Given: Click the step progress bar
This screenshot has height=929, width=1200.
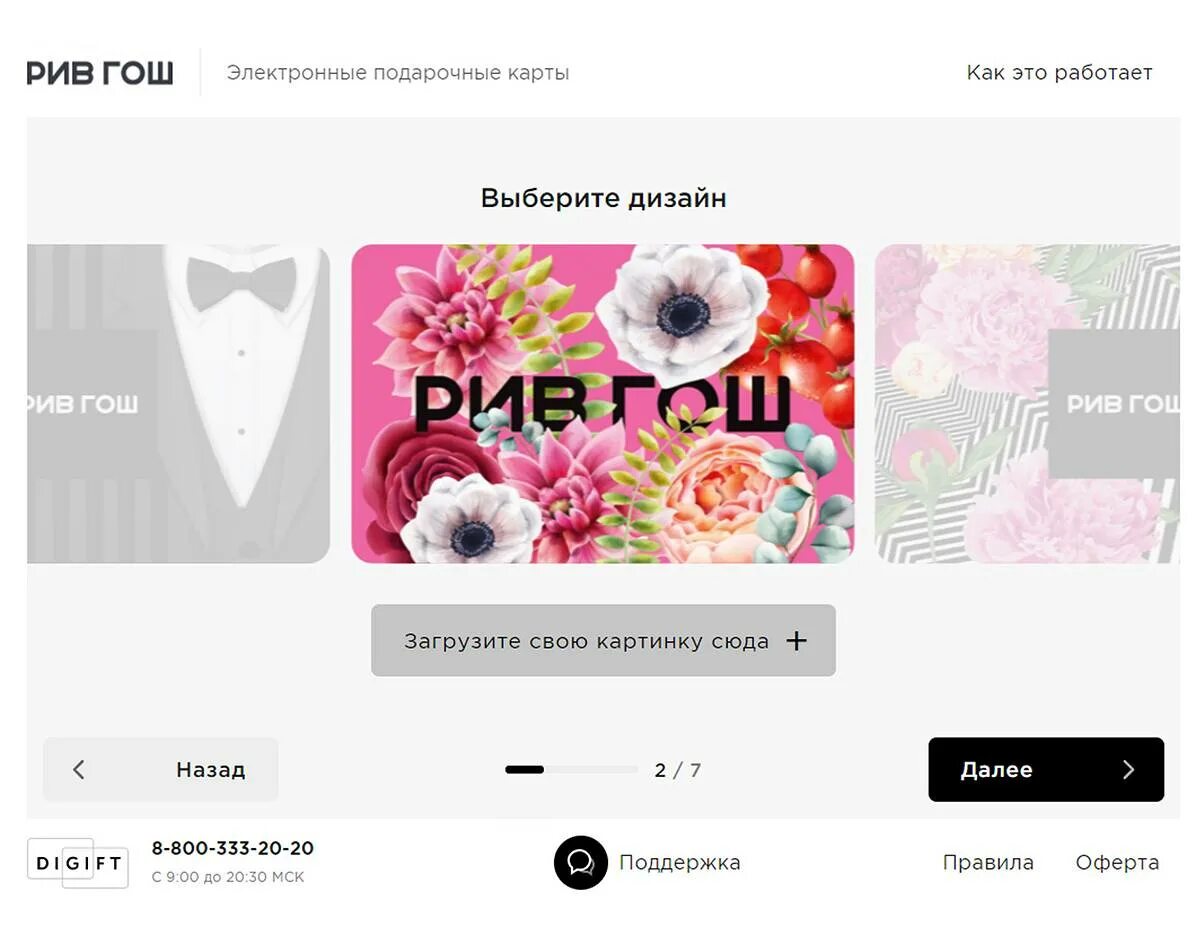Looking at the screenshot, I should (572, 770).
